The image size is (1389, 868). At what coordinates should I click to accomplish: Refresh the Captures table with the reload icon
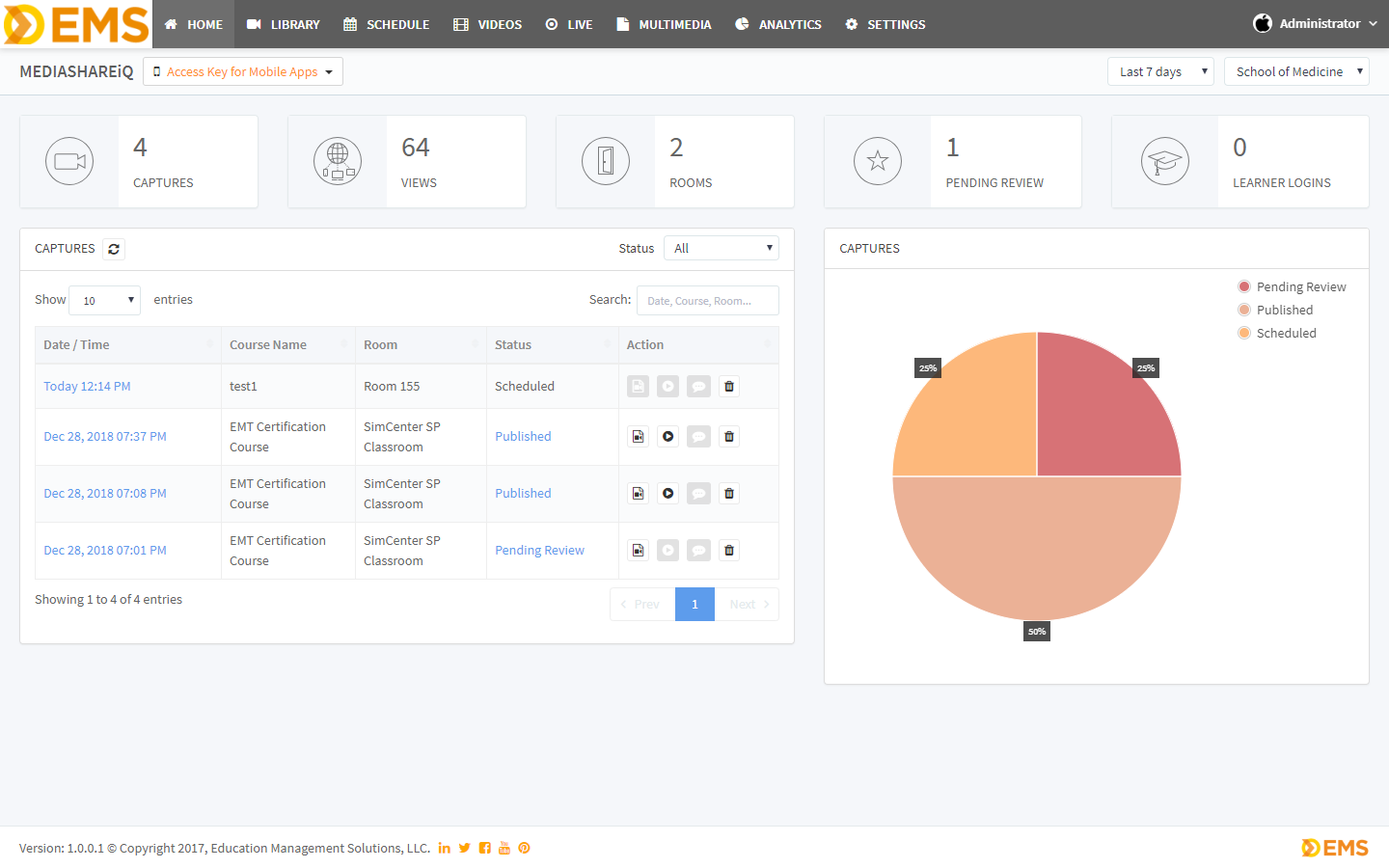(x=114, y=249)
